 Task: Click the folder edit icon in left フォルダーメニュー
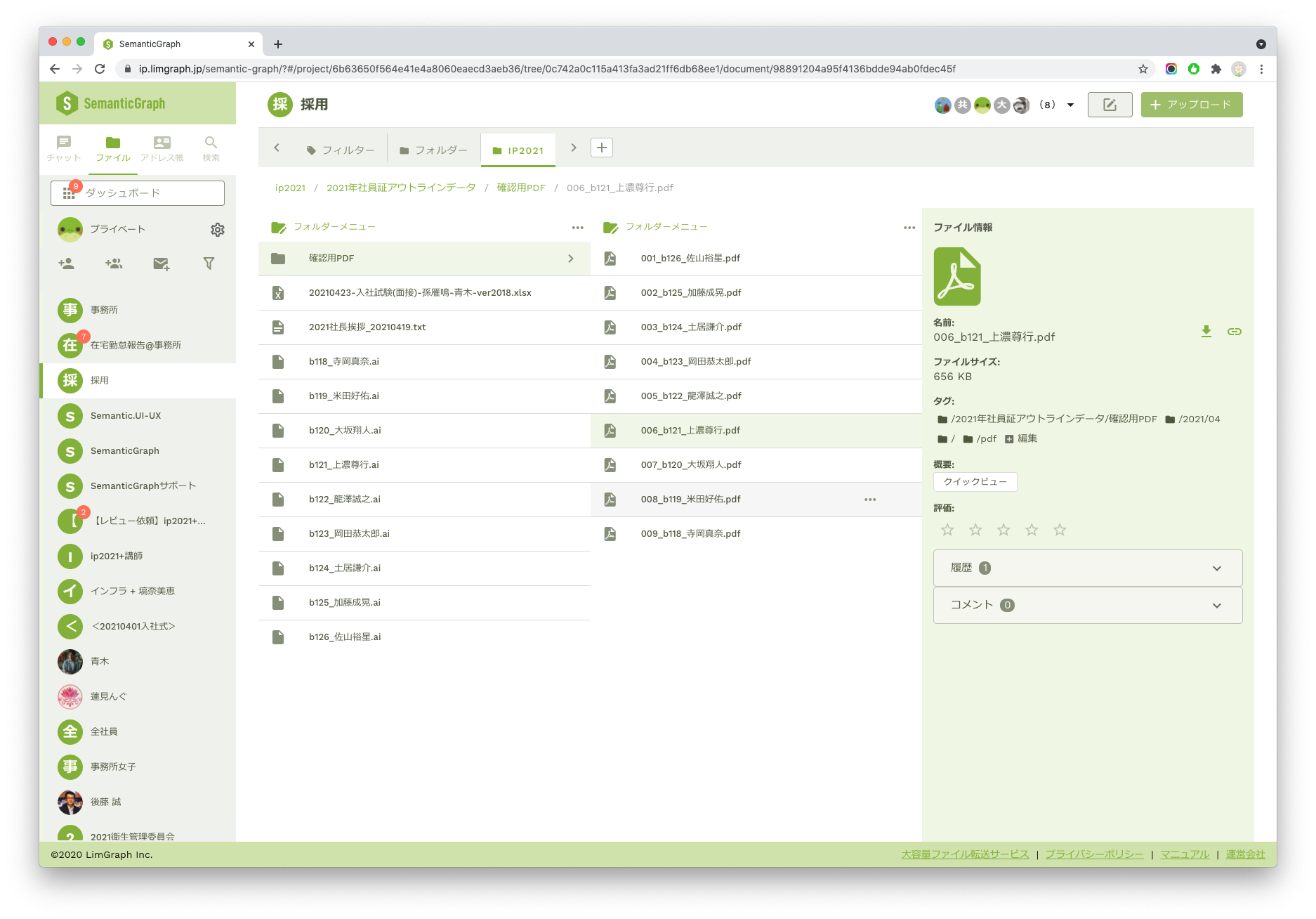(x=279, y=228)
